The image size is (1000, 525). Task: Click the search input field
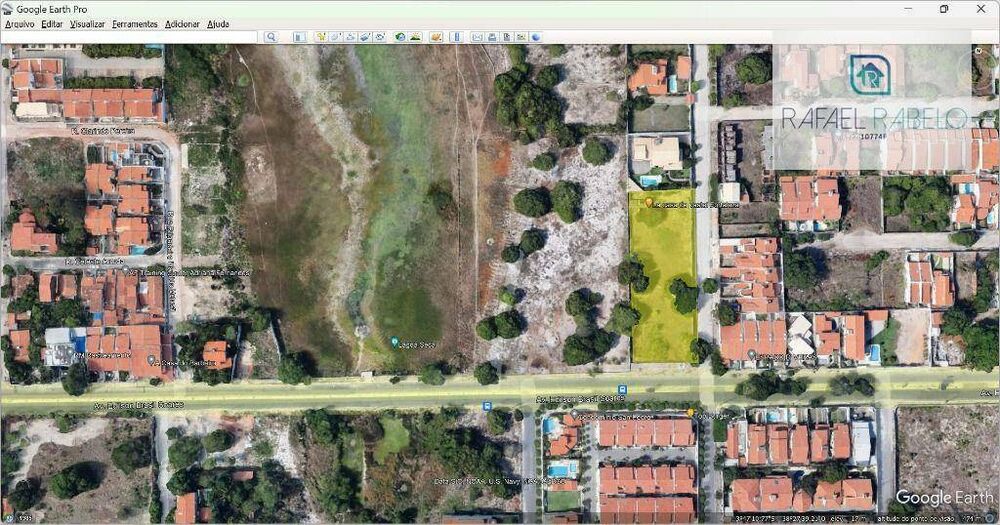pos(130,37)
